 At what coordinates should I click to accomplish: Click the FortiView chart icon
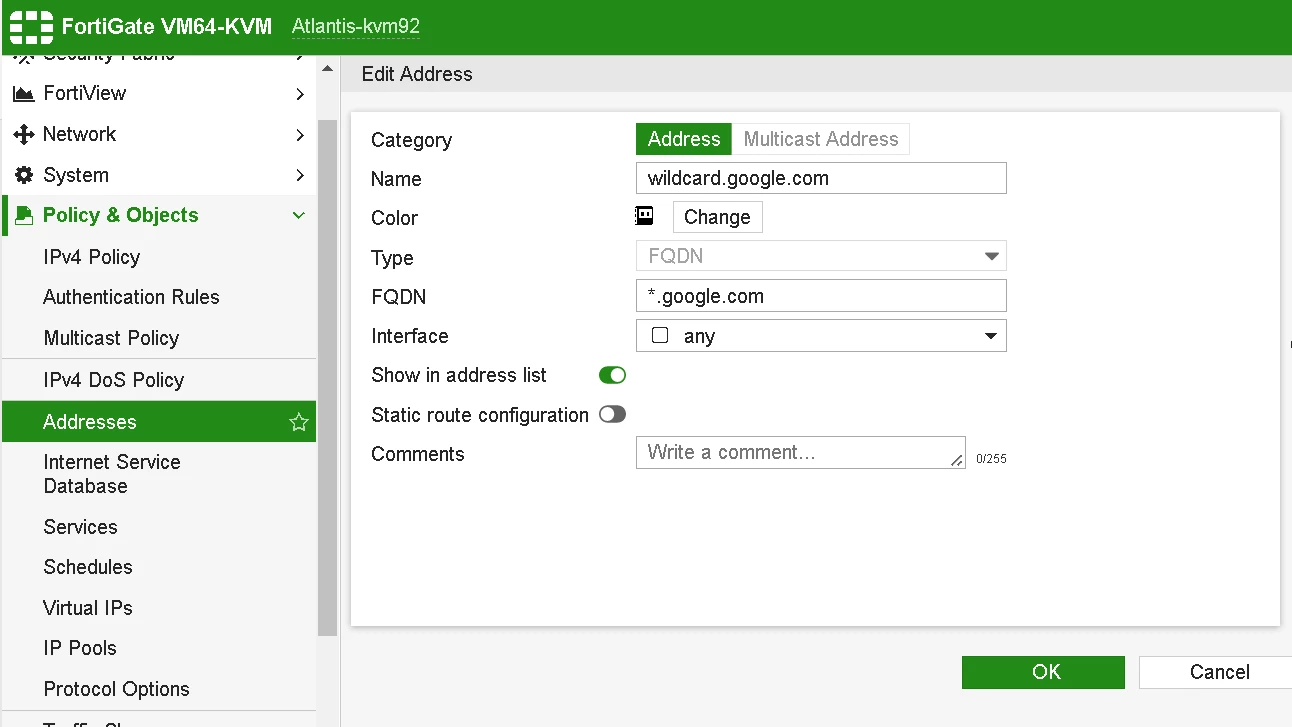pyautogui.click(x=23, y=94)
